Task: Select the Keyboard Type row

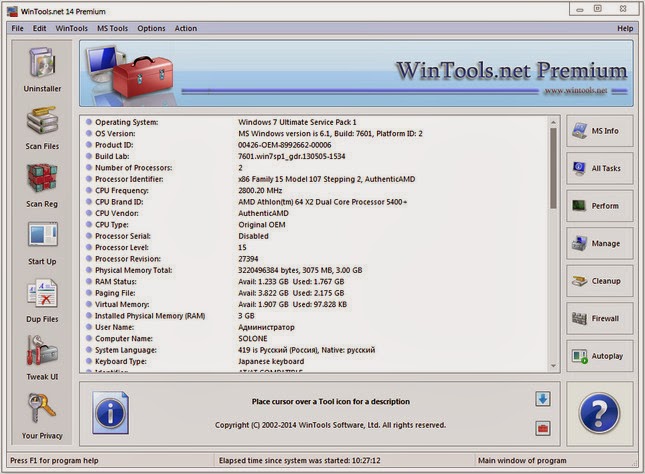Action: [316, 361]
